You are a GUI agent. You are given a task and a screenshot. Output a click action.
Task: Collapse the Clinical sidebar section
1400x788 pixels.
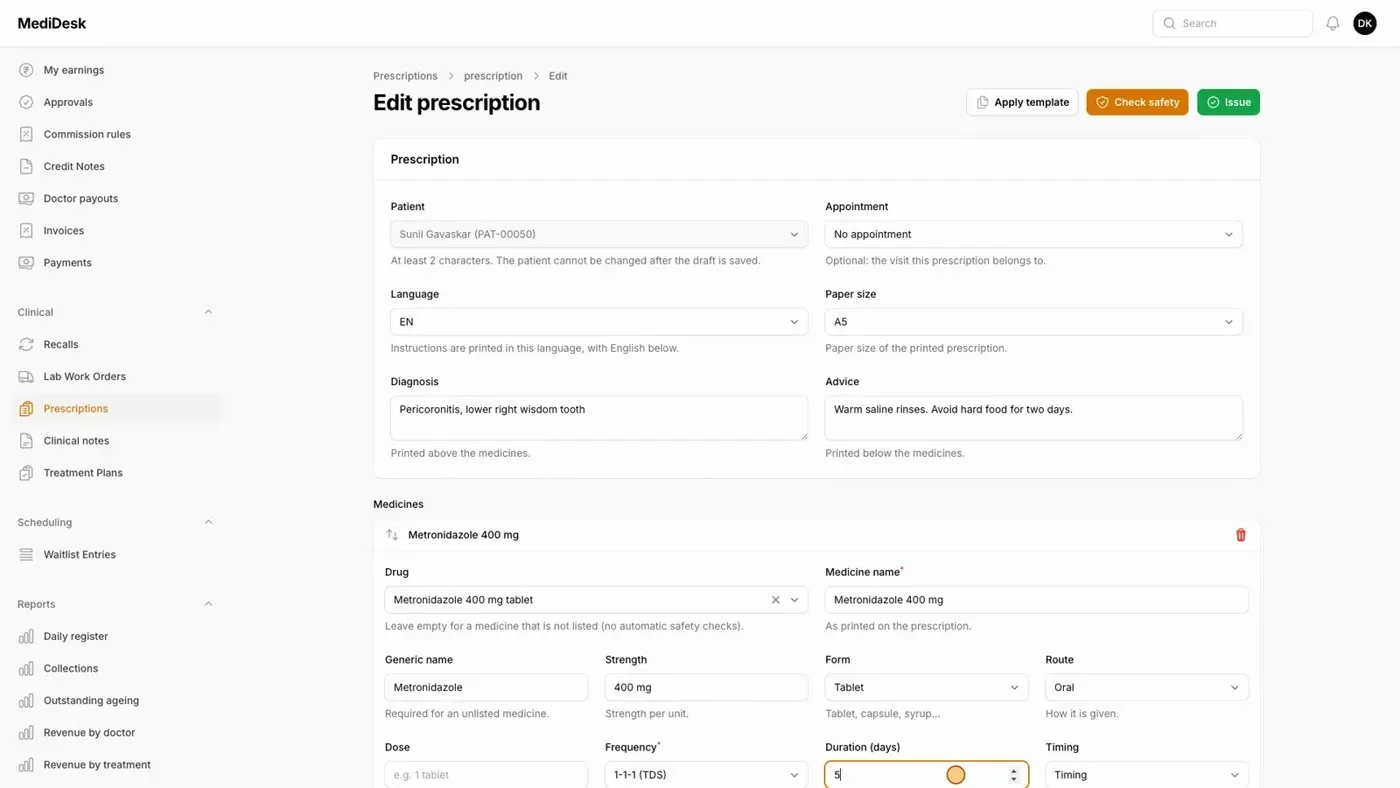point(208,312)
